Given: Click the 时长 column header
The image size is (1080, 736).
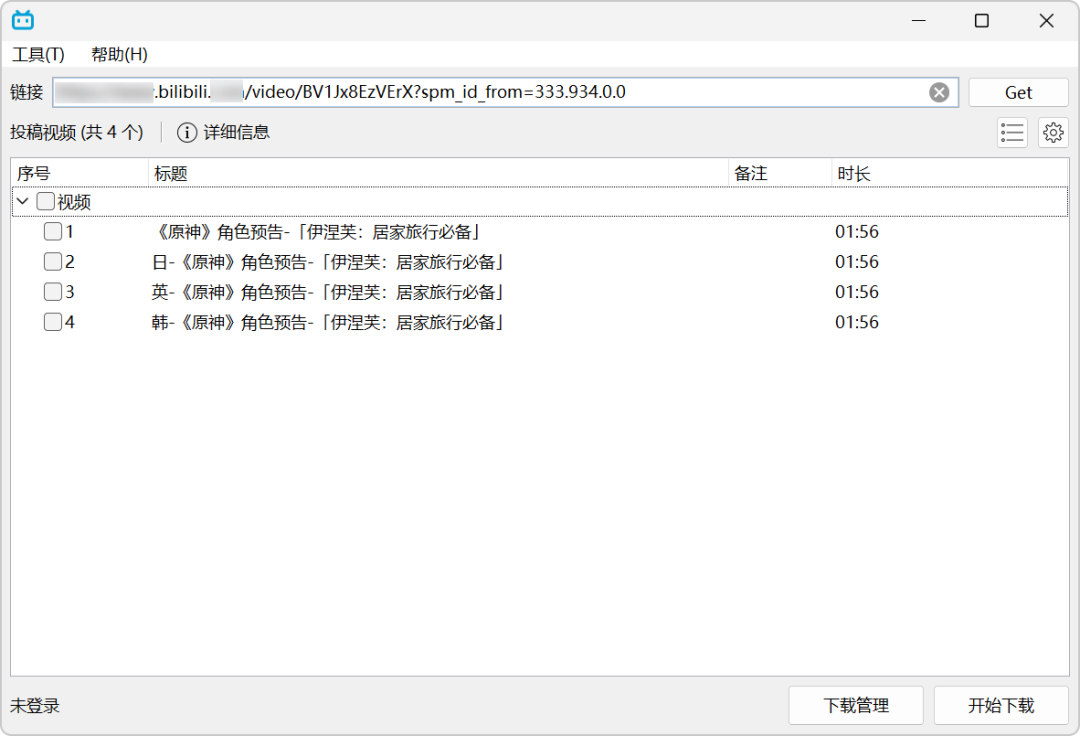Looking at the screenshot, I should pos(950,174).
